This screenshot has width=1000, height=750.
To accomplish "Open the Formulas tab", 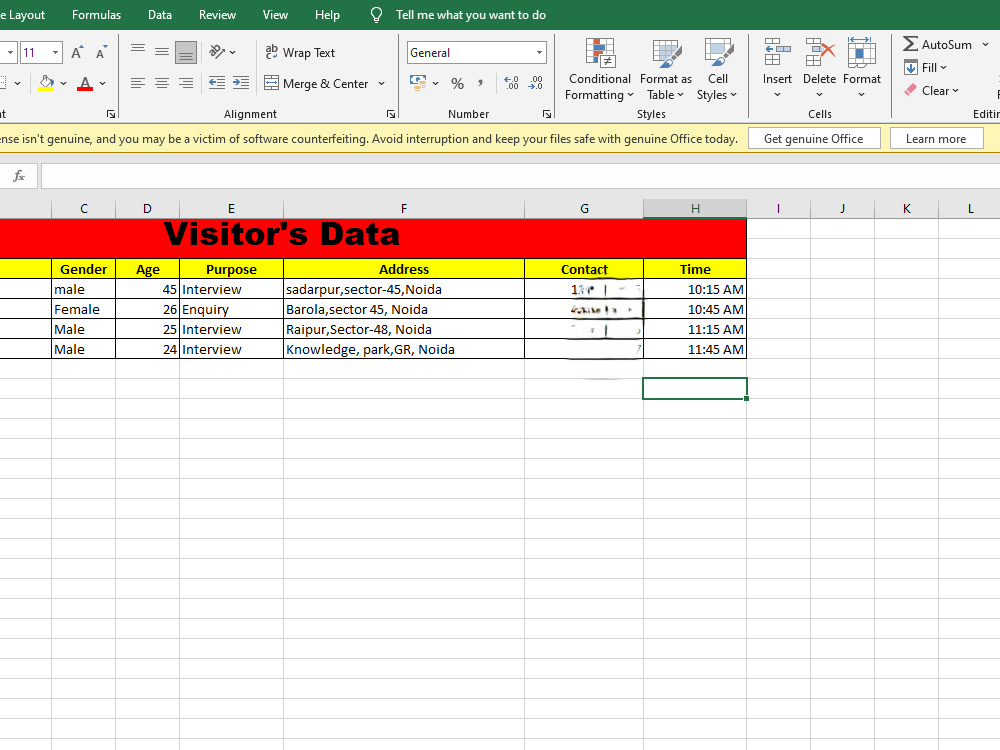I will [x=96, y=15].
